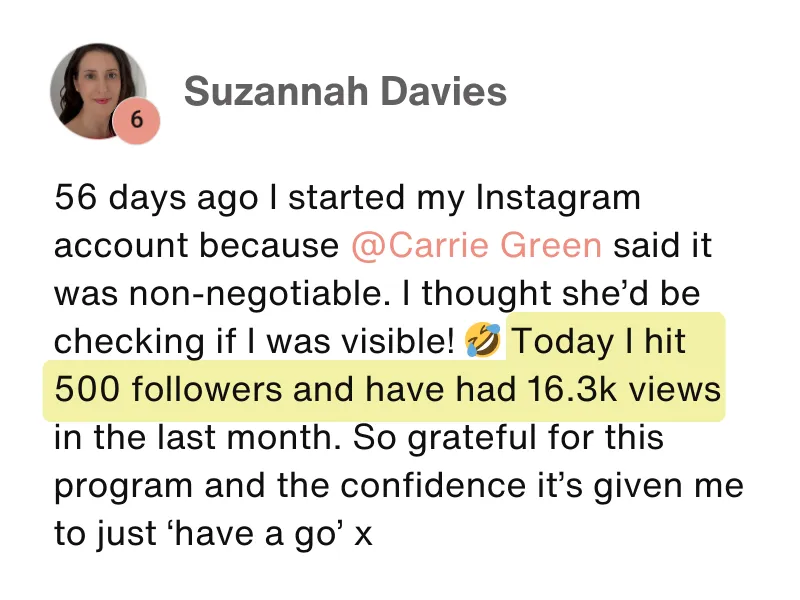Open Suzannah Davies' profile photo
The width and height of the screenshot is (800, 600).
(x=98, y=91)
